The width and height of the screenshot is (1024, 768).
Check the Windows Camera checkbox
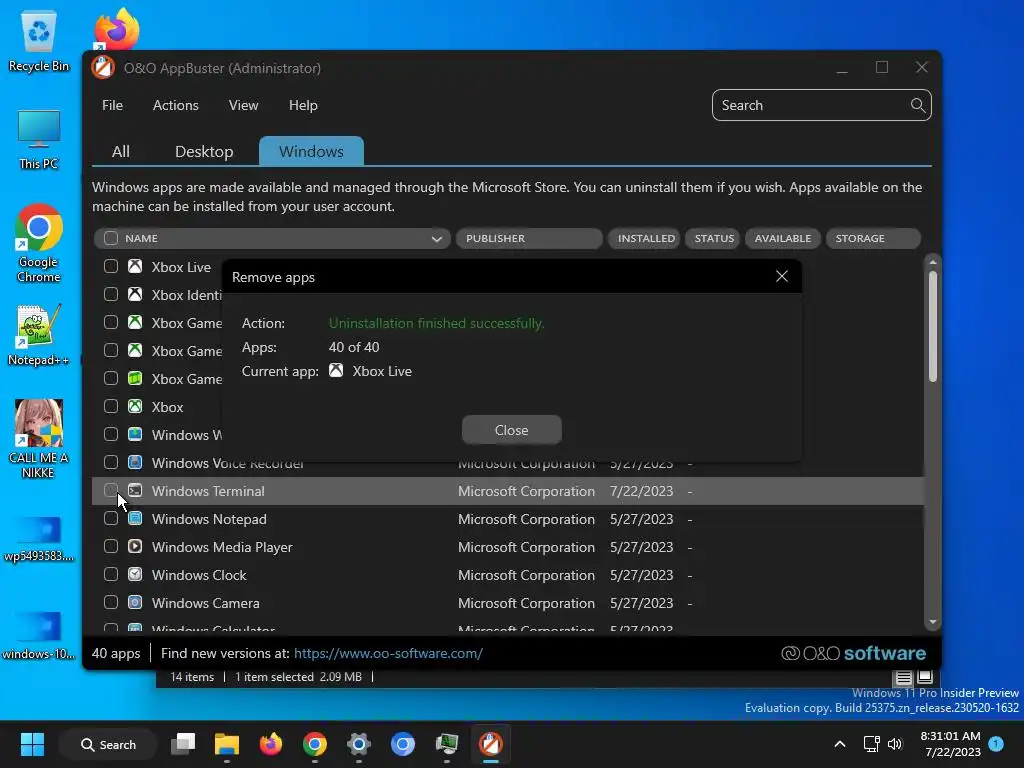(x=111, y=603)
